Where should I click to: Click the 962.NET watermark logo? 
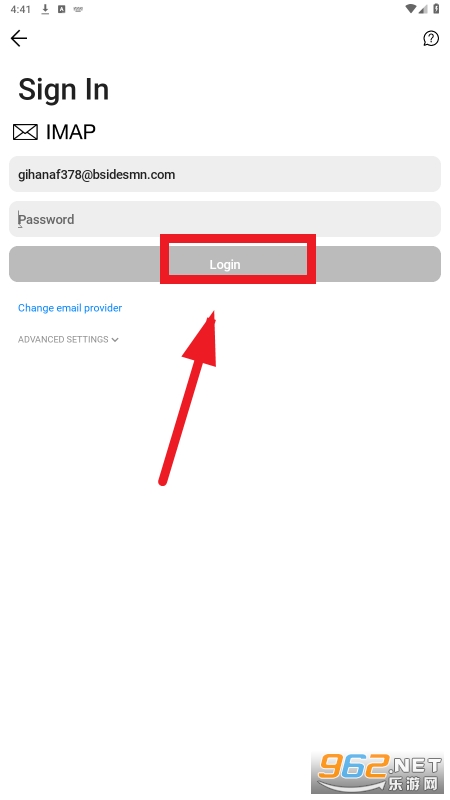pyautogui.click(x=378, y=772)
